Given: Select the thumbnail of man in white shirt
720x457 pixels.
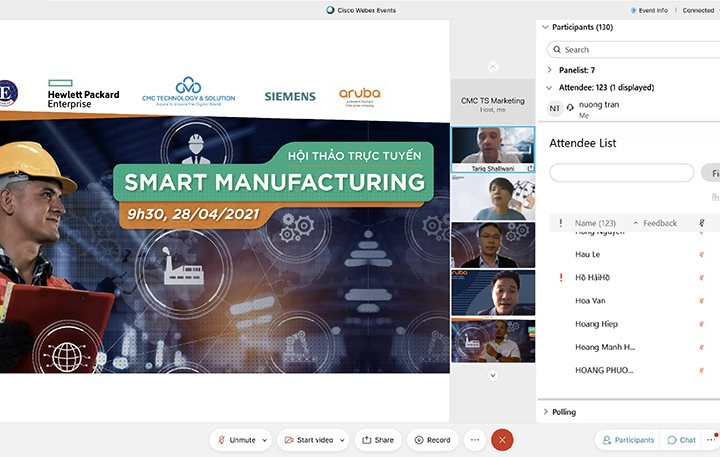Looking at the screenshot, I should 493,341.
